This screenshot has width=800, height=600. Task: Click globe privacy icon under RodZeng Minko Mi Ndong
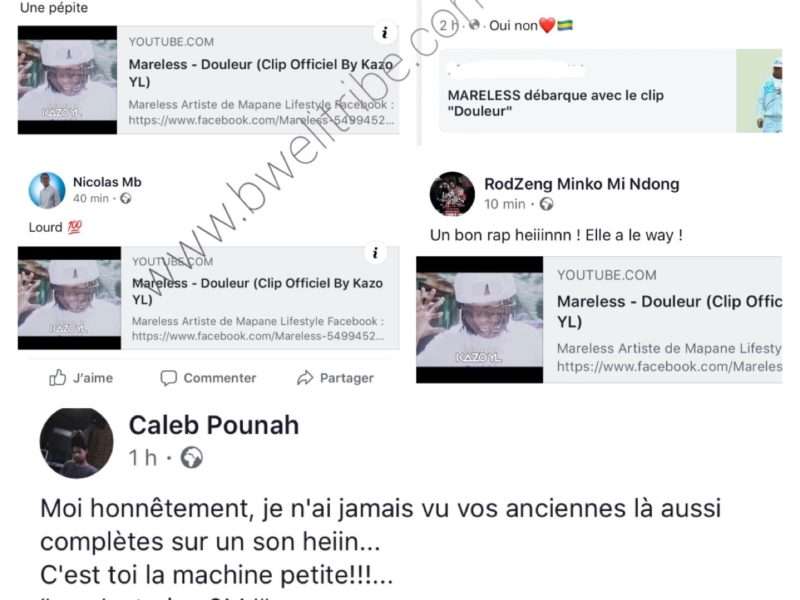(x=546, y=204)
